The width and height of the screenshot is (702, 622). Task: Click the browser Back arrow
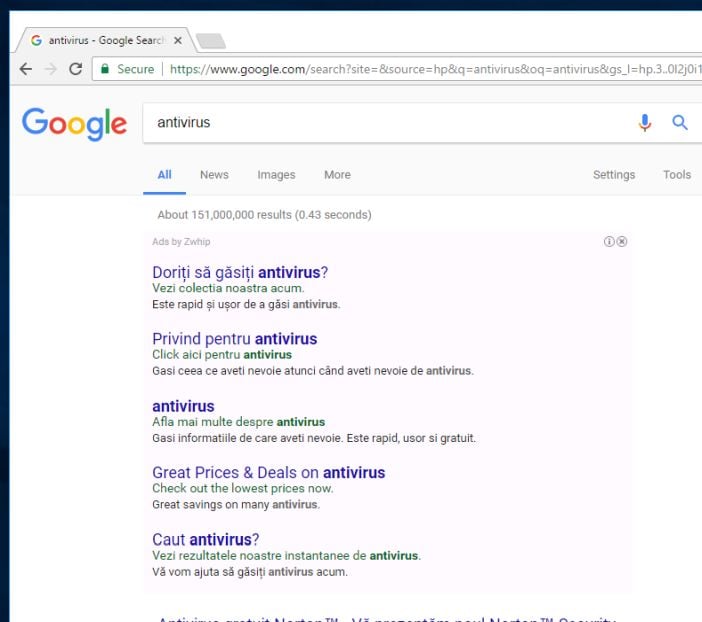point(26,69)
